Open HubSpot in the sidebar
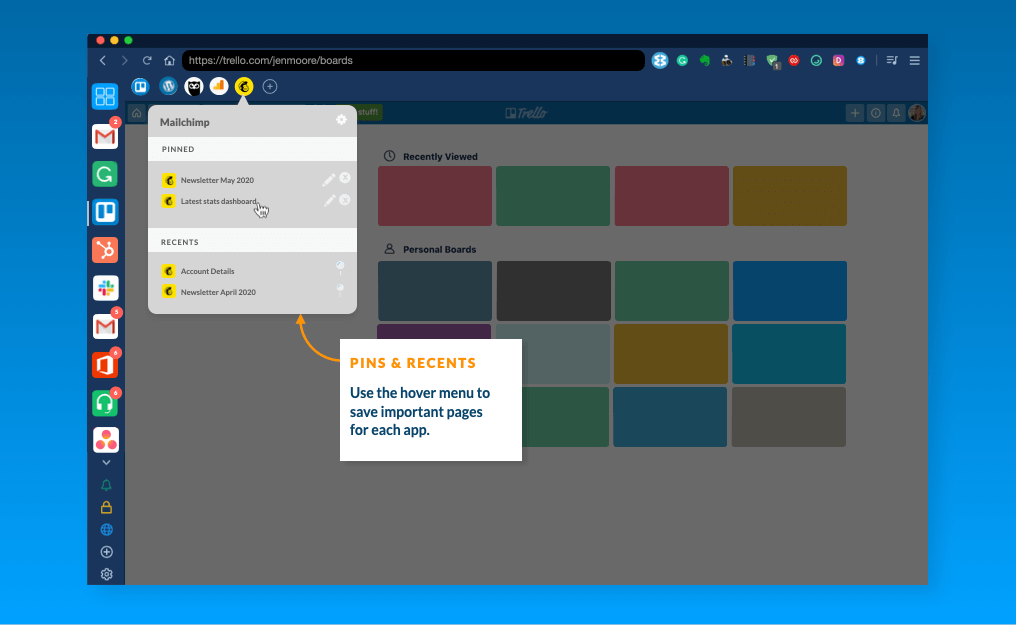Viewport: 1016px width, 625px height. click(105, 250)
